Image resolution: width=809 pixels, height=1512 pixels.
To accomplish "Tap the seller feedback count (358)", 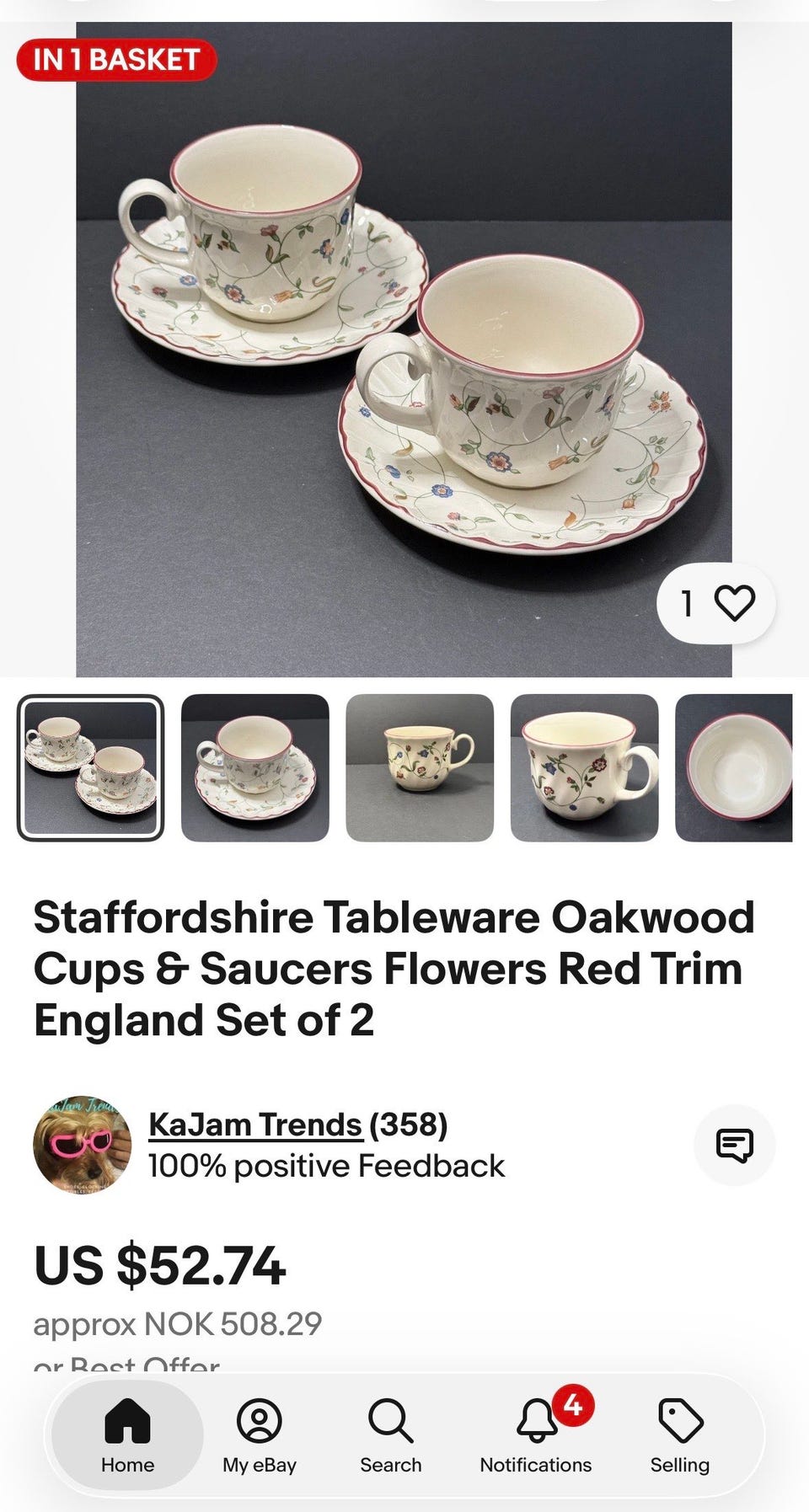I will click(x=409, y=1125).
